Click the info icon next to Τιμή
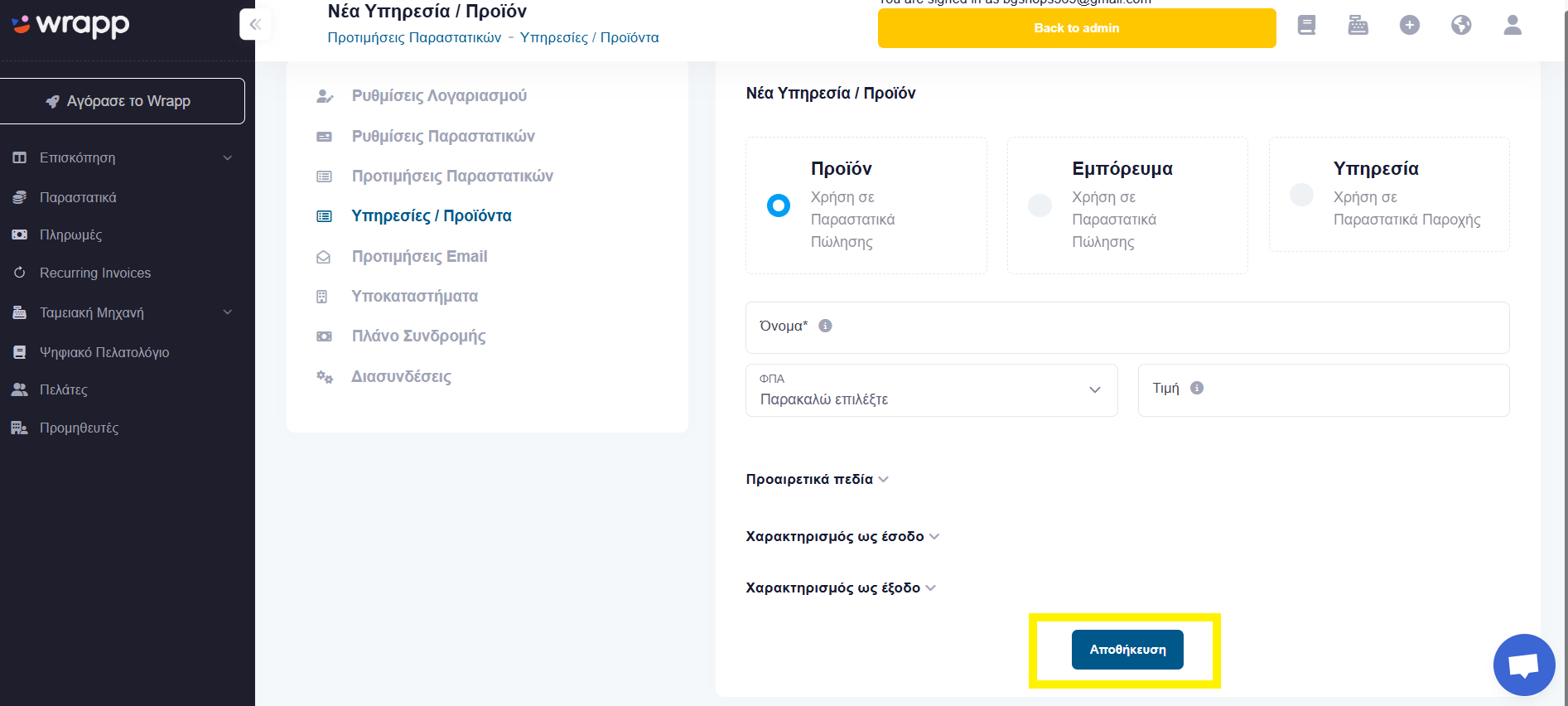Viewport: 1568px width, 706px height. coord(1197,388)
